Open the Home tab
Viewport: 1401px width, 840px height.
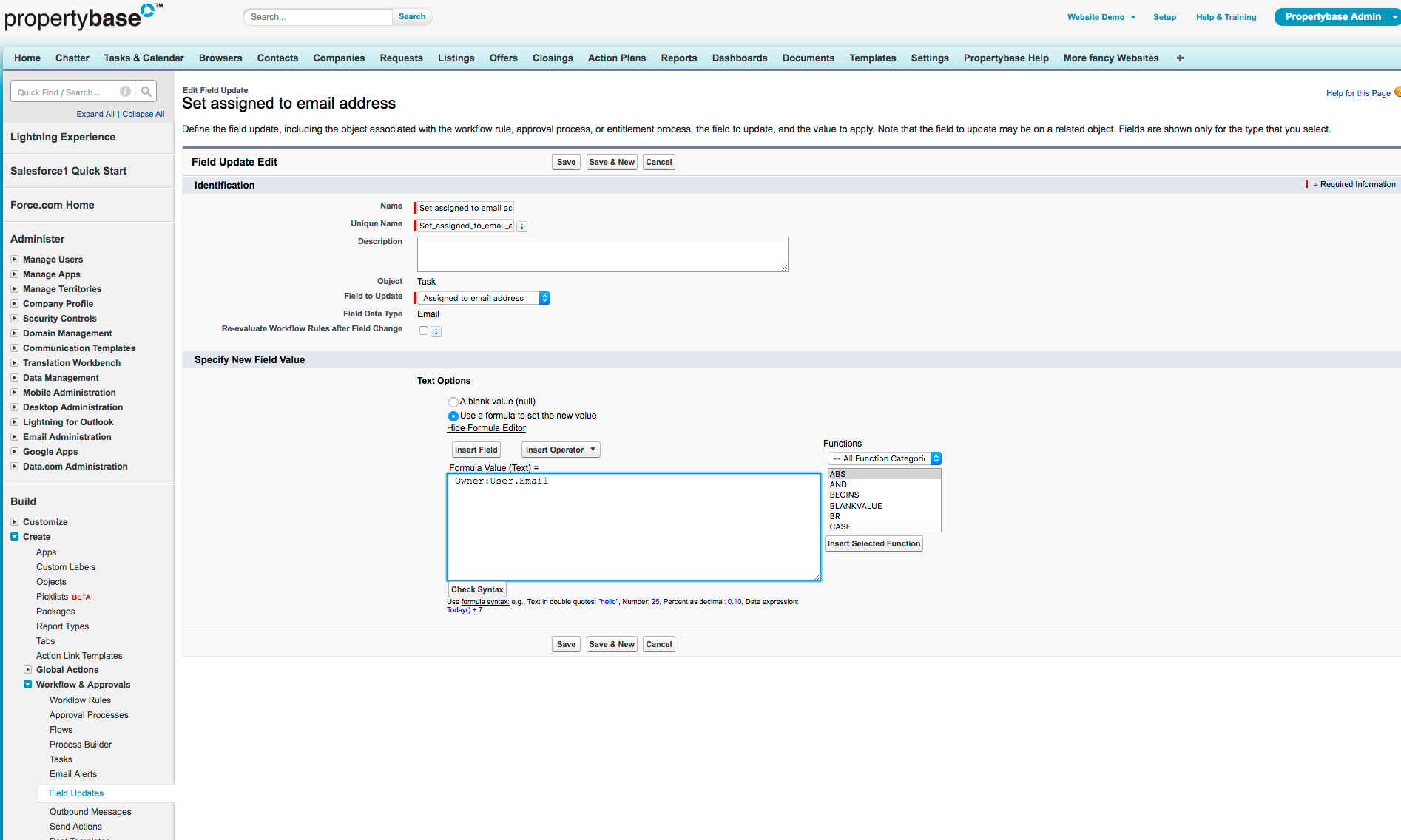click(x=27, y=58)
